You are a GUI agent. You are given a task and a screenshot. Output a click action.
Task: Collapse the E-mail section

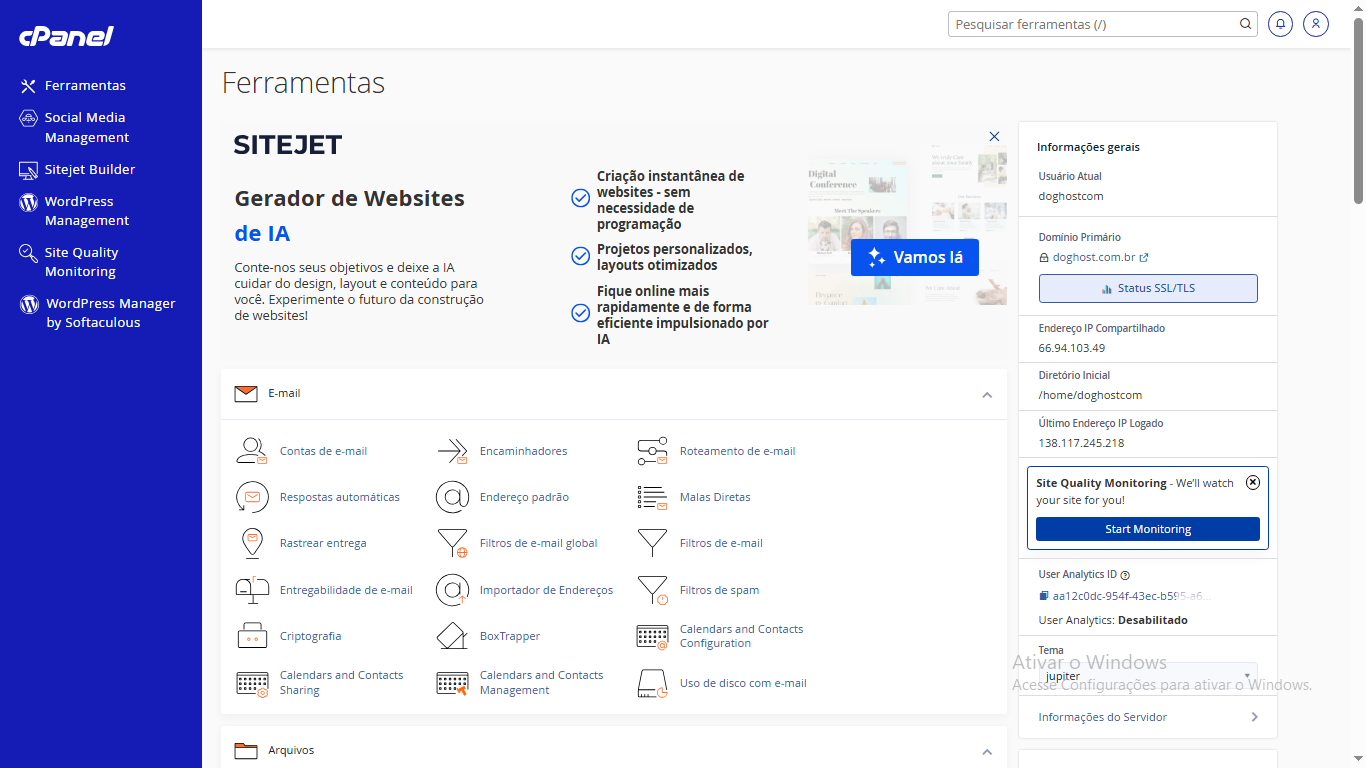tap(987, 395)
